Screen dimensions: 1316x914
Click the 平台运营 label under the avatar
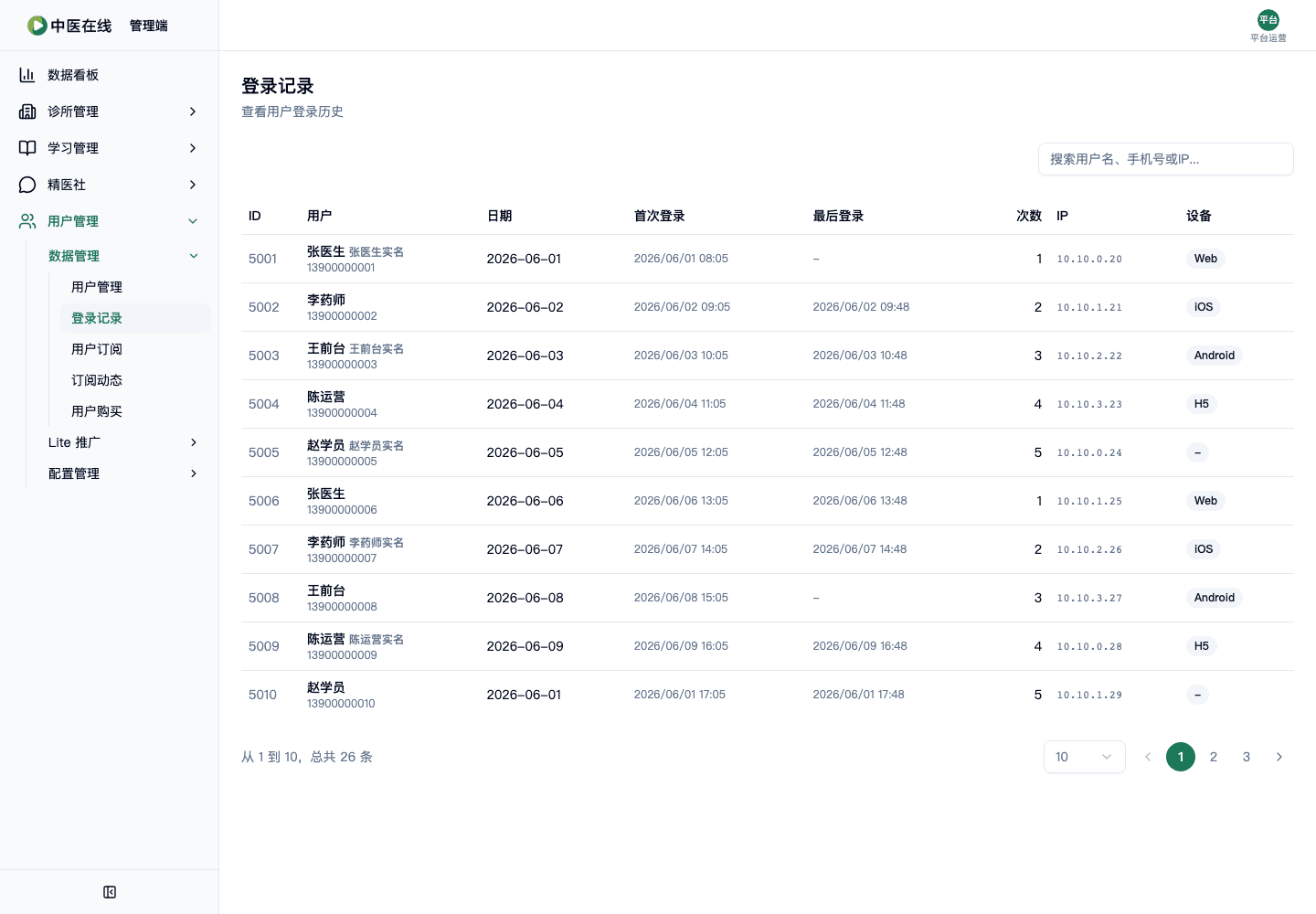pyautogui.click(x=1268, y=38)
